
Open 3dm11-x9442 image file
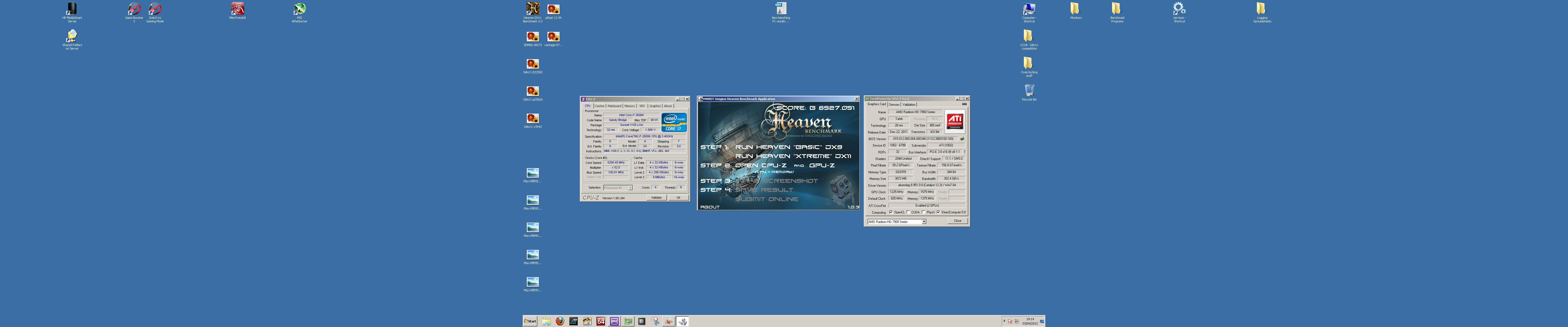533,120
